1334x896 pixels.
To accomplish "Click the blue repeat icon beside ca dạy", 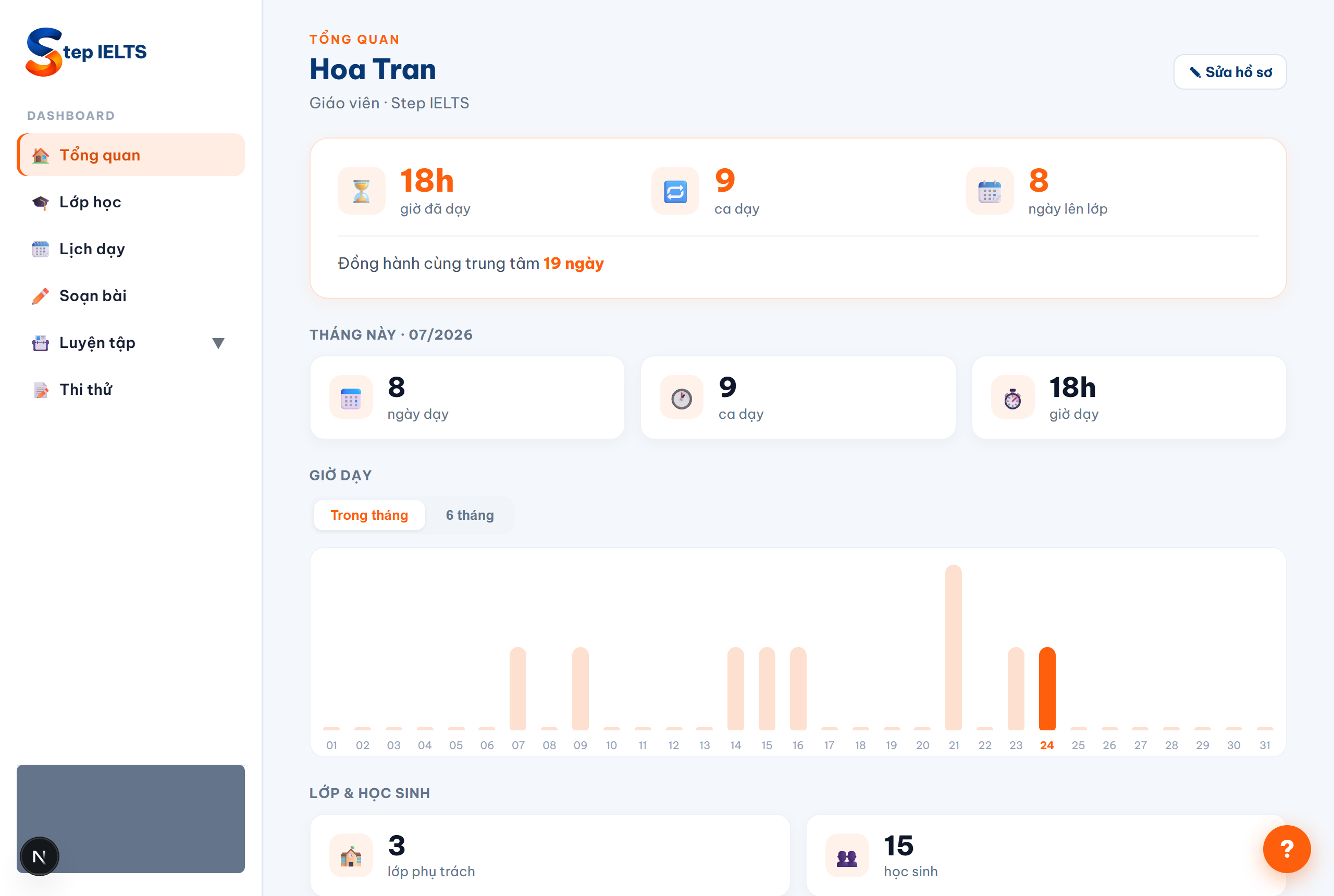I will [675, 191].
